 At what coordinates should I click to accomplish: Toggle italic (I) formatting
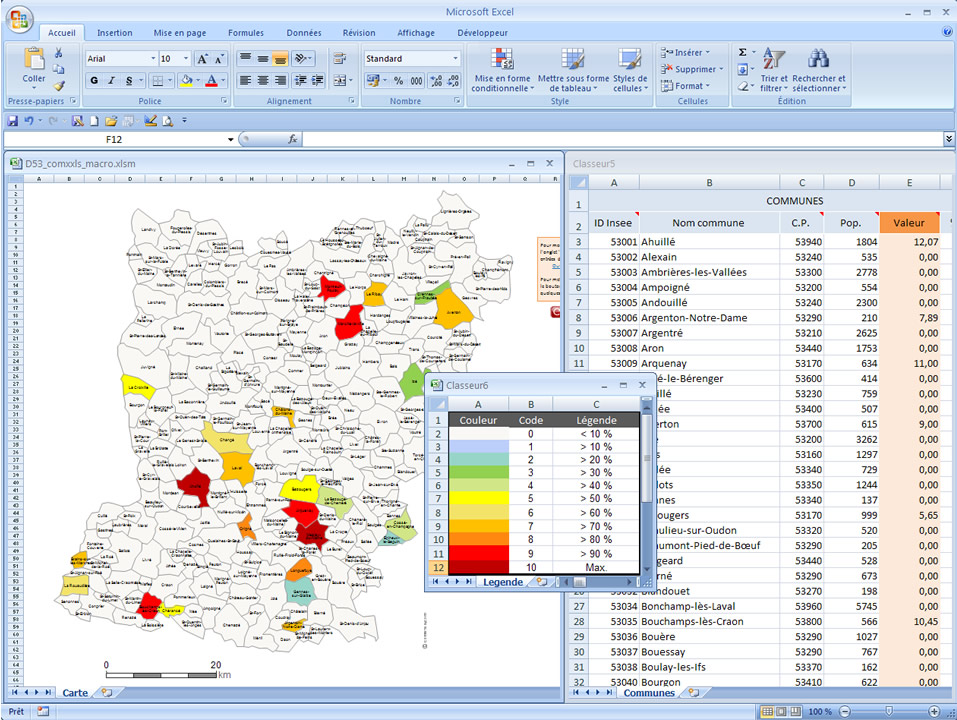[x=111, y=80]
